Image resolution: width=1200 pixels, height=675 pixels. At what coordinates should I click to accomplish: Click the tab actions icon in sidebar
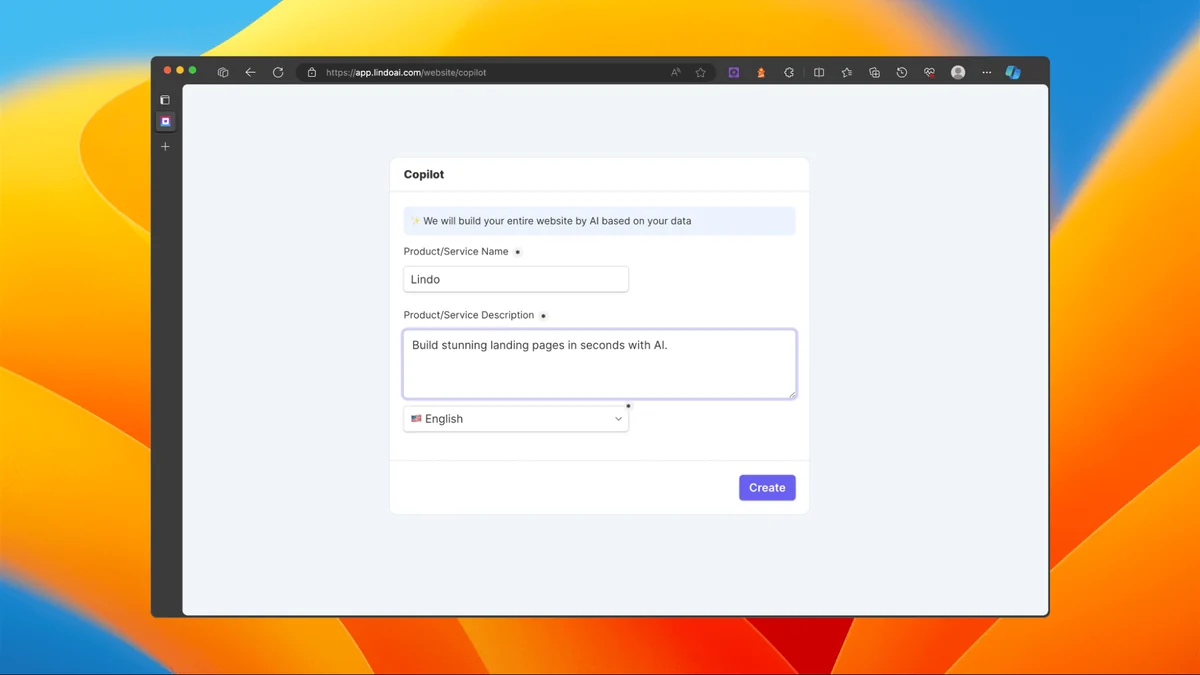point(165,100)
